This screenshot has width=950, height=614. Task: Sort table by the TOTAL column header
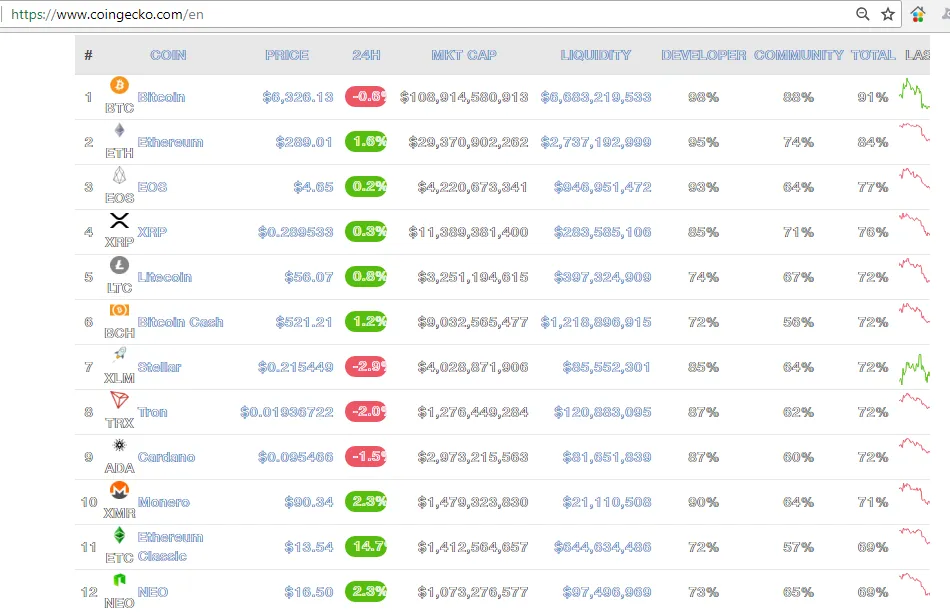click(873, 55)
